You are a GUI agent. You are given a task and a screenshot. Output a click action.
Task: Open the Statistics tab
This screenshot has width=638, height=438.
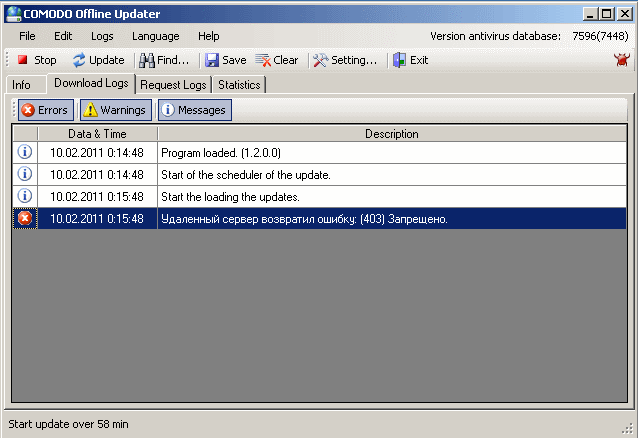click(239, 85)
